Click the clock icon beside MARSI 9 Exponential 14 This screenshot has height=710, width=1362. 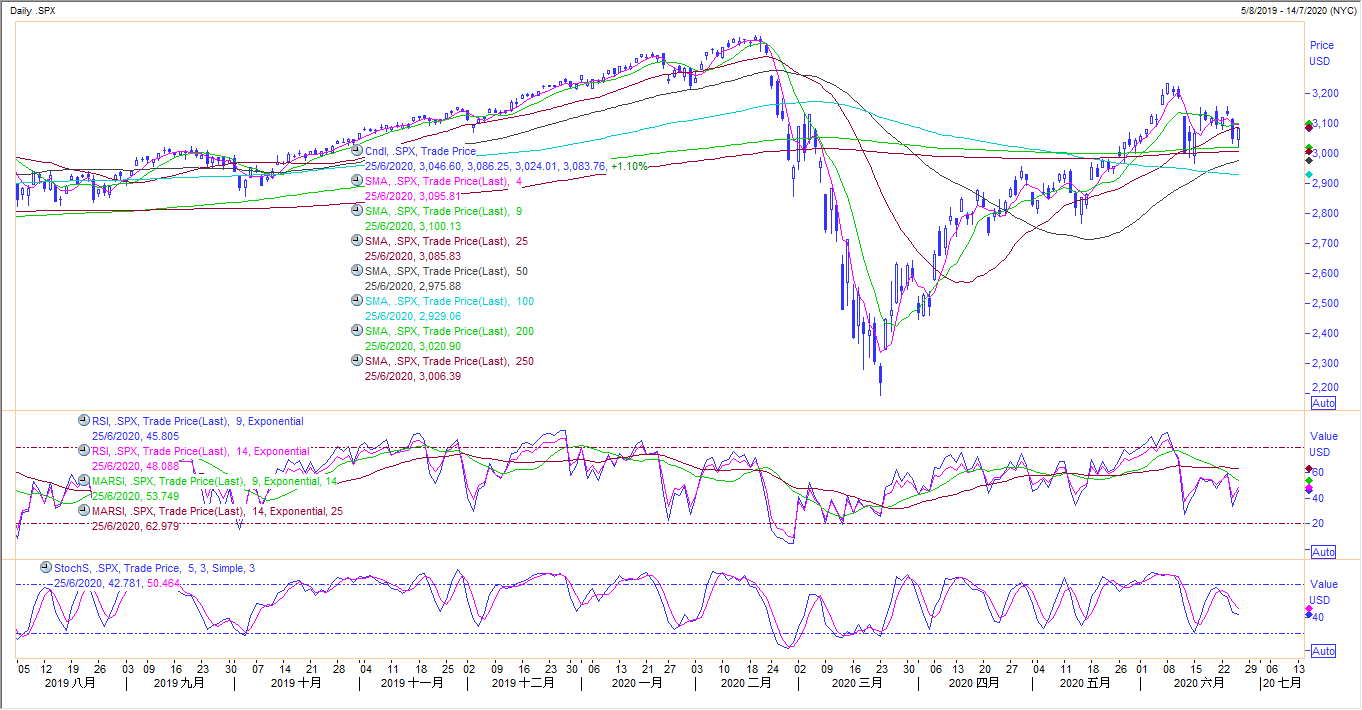pyautogui.click(x=84, y=480)
